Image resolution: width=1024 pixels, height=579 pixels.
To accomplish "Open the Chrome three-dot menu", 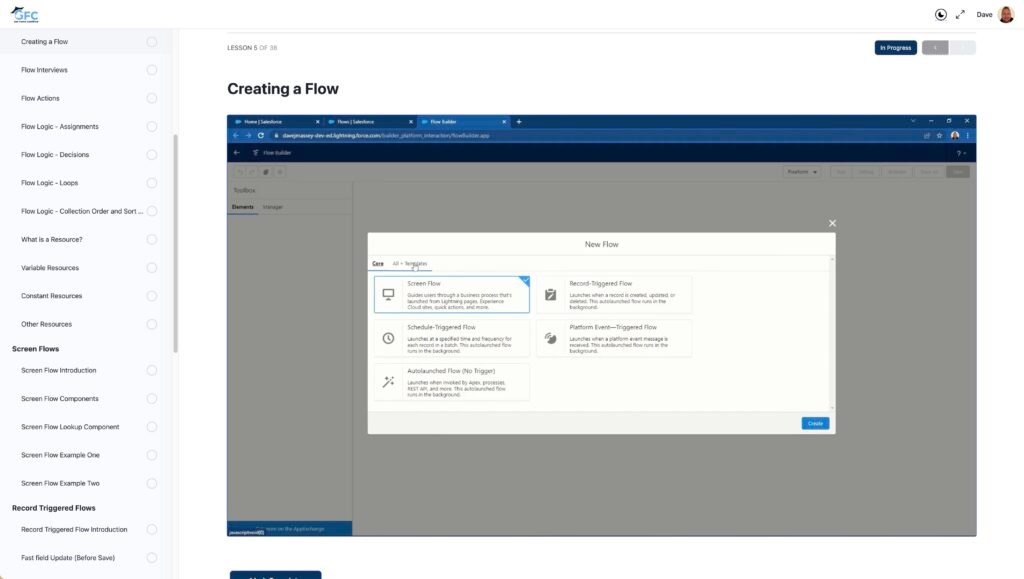I will pos(967,136).
